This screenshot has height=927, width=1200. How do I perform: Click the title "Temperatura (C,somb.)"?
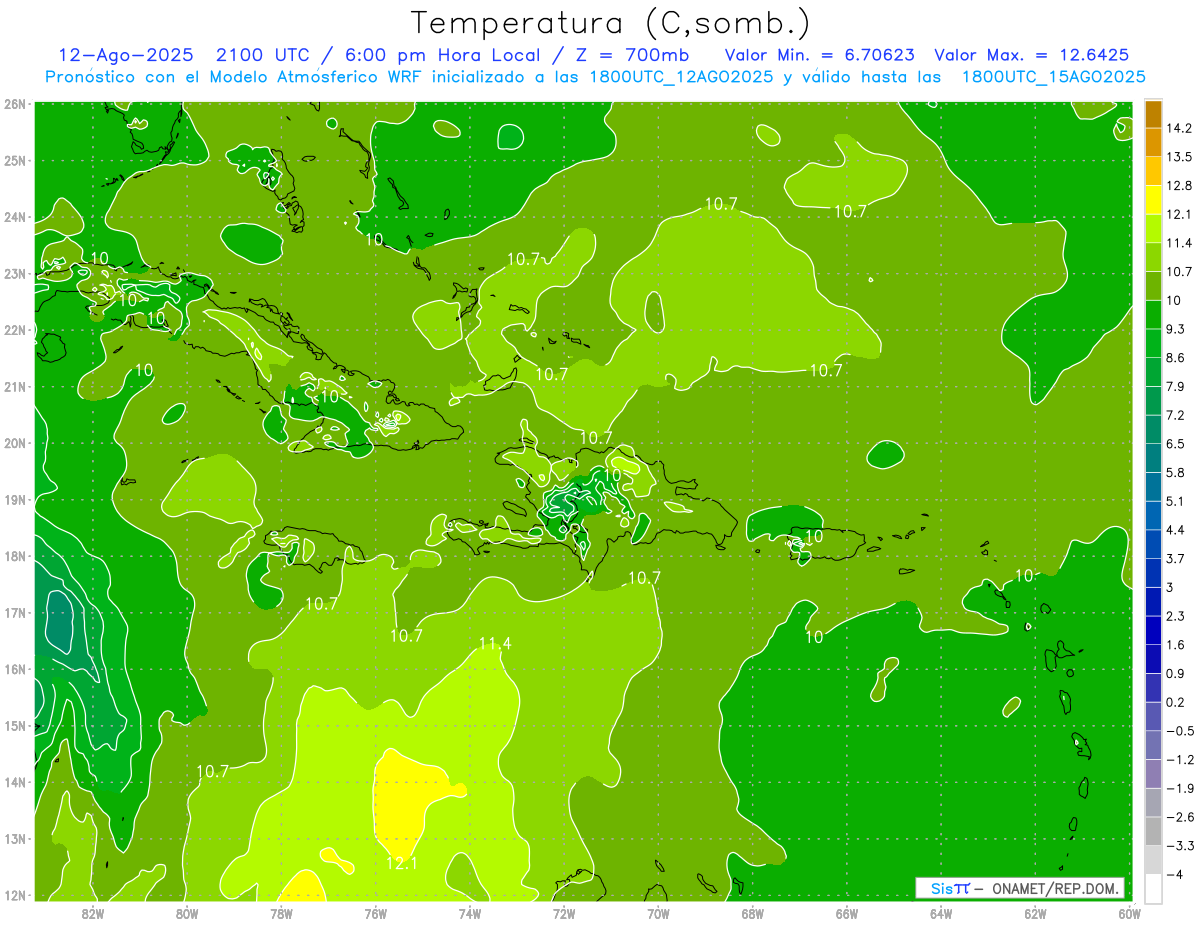coord(610,23)
